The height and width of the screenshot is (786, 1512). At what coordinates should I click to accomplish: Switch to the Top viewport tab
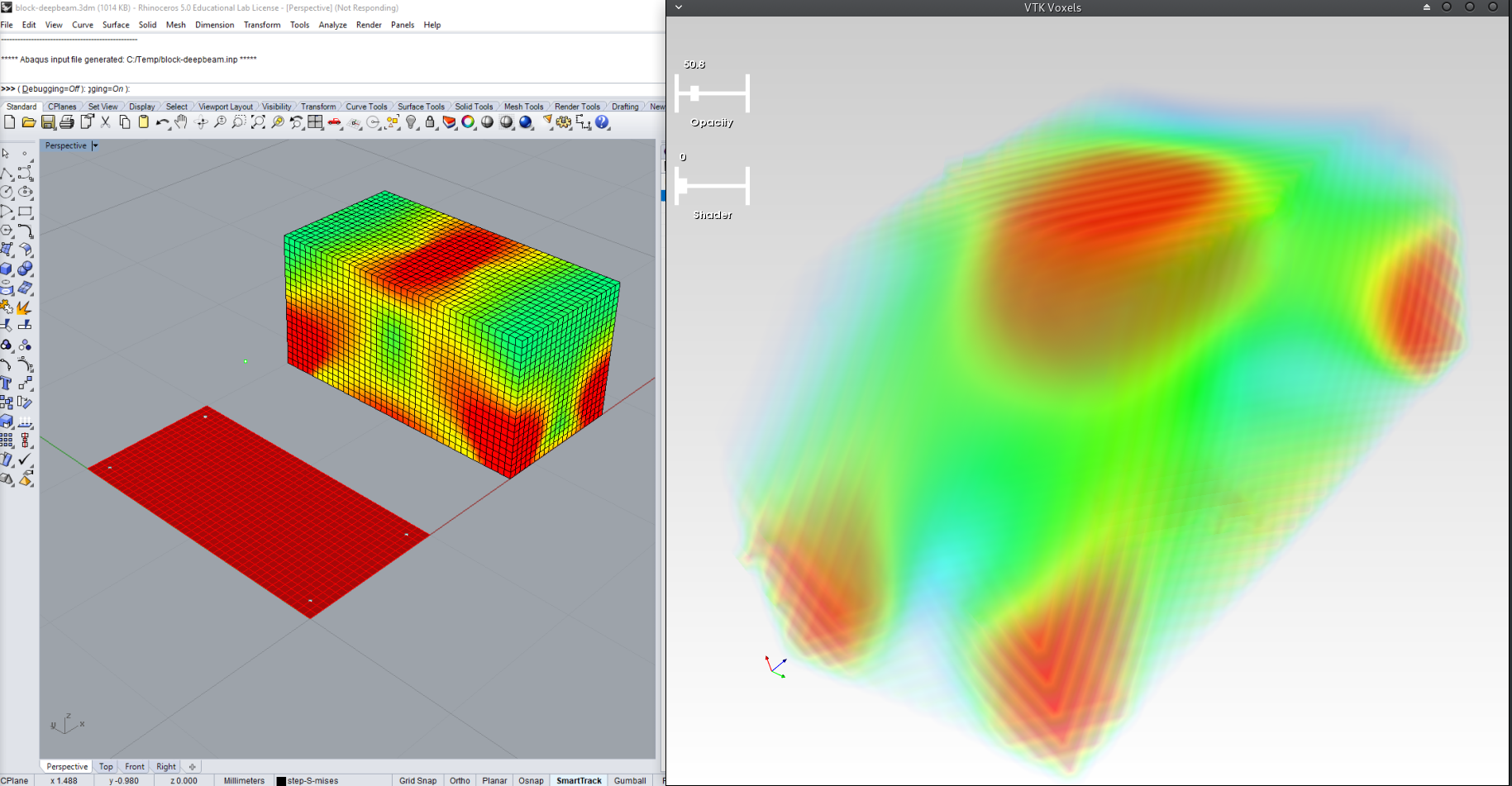(106, 766)
